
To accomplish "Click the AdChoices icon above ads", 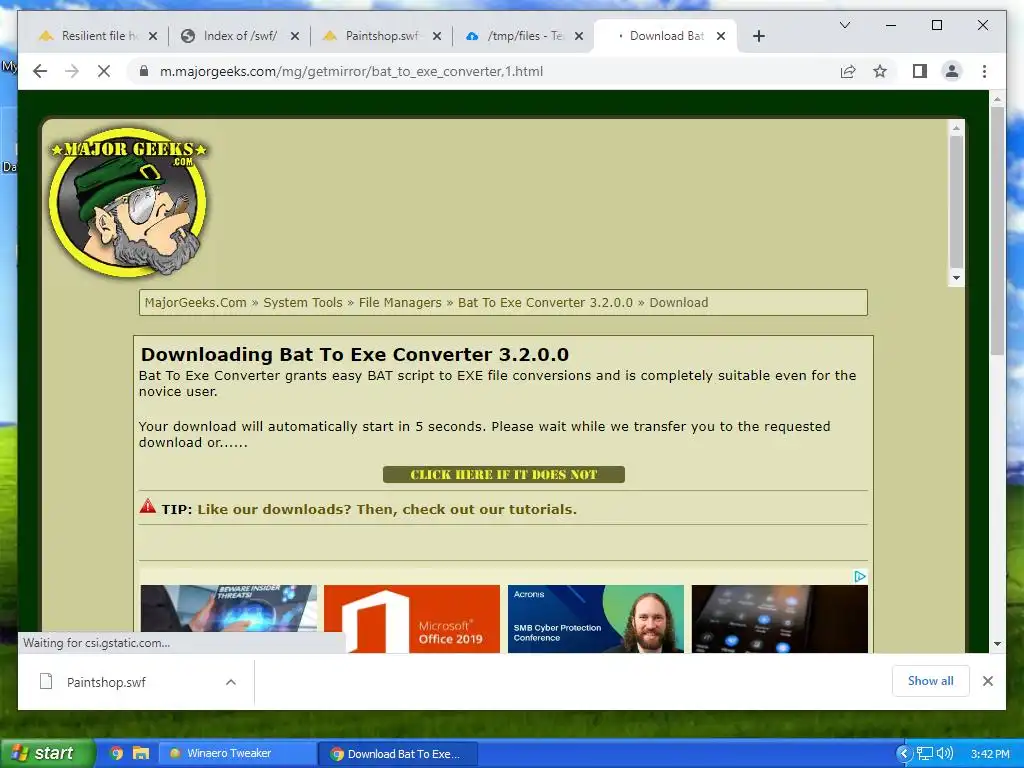I will click(x=860, y=576).
